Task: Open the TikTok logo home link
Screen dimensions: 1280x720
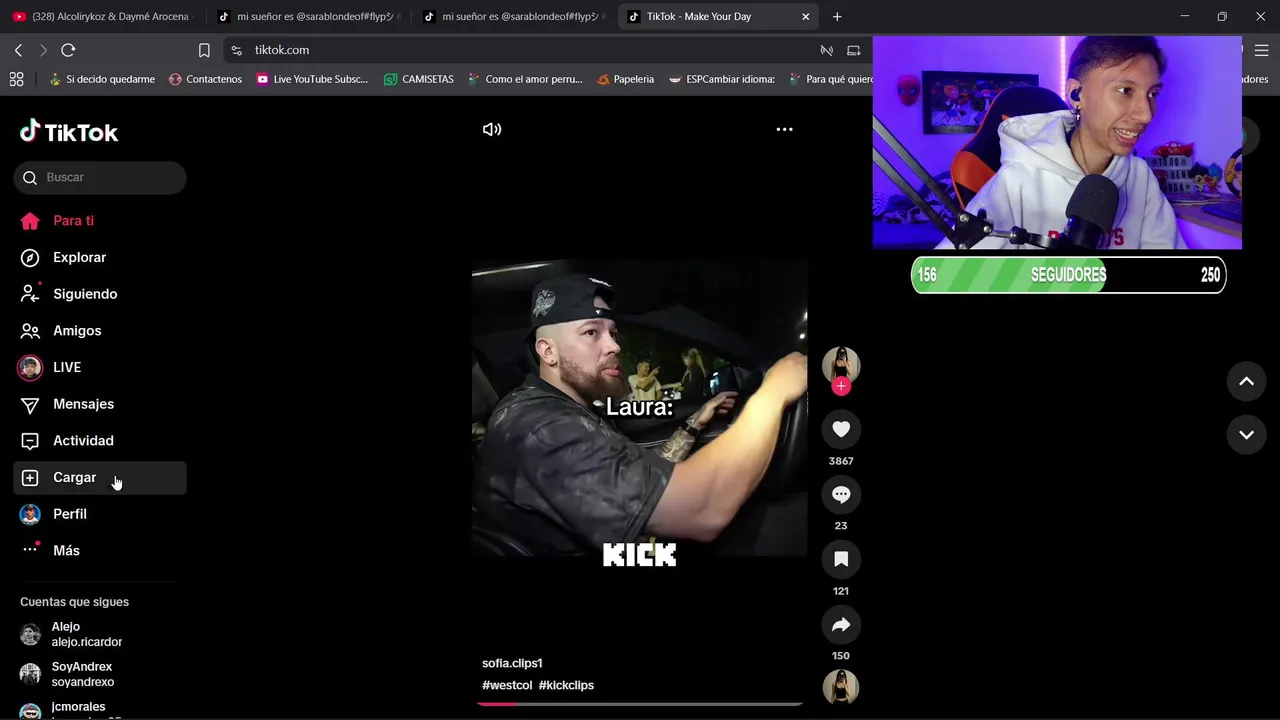Action: coord(69,132)
